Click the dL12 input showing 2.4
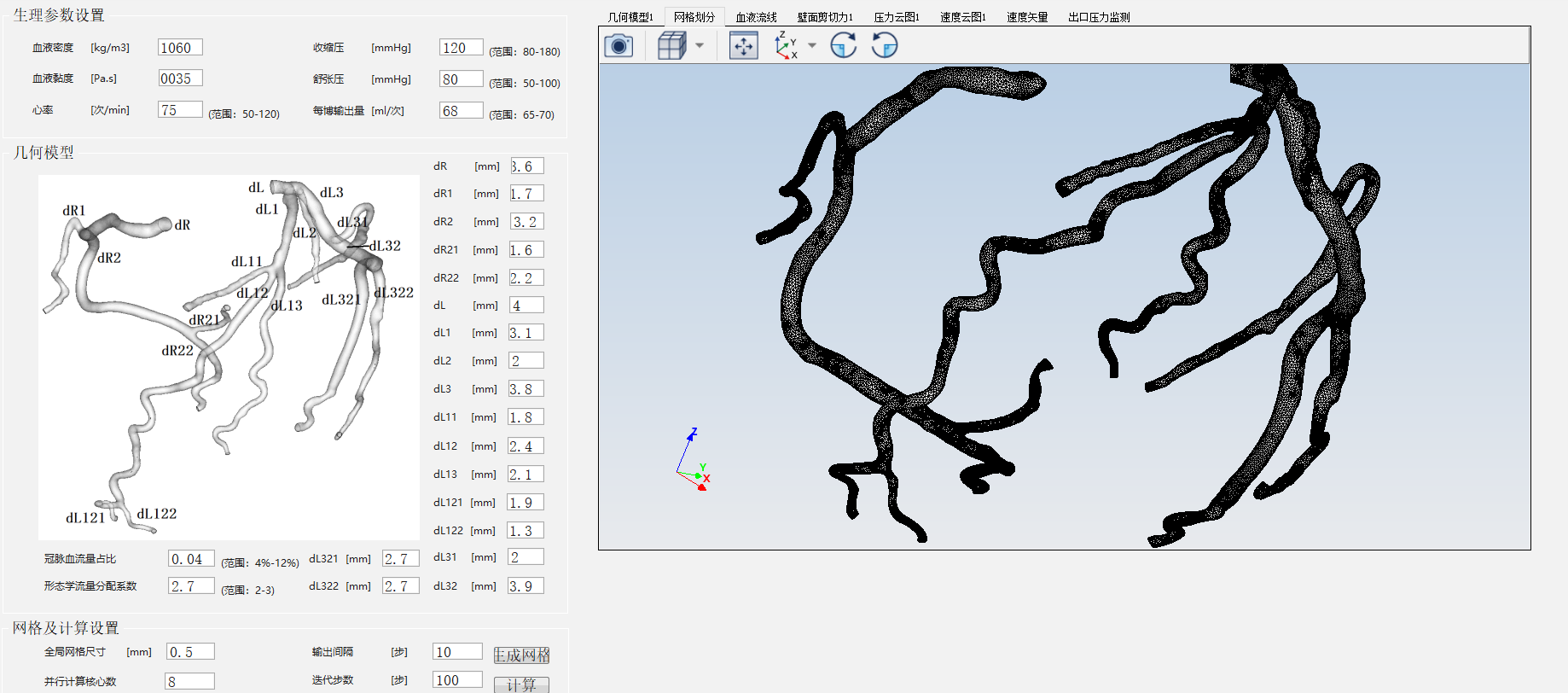Viewport: 1568px width, 693px height. (x=526, y=446)
